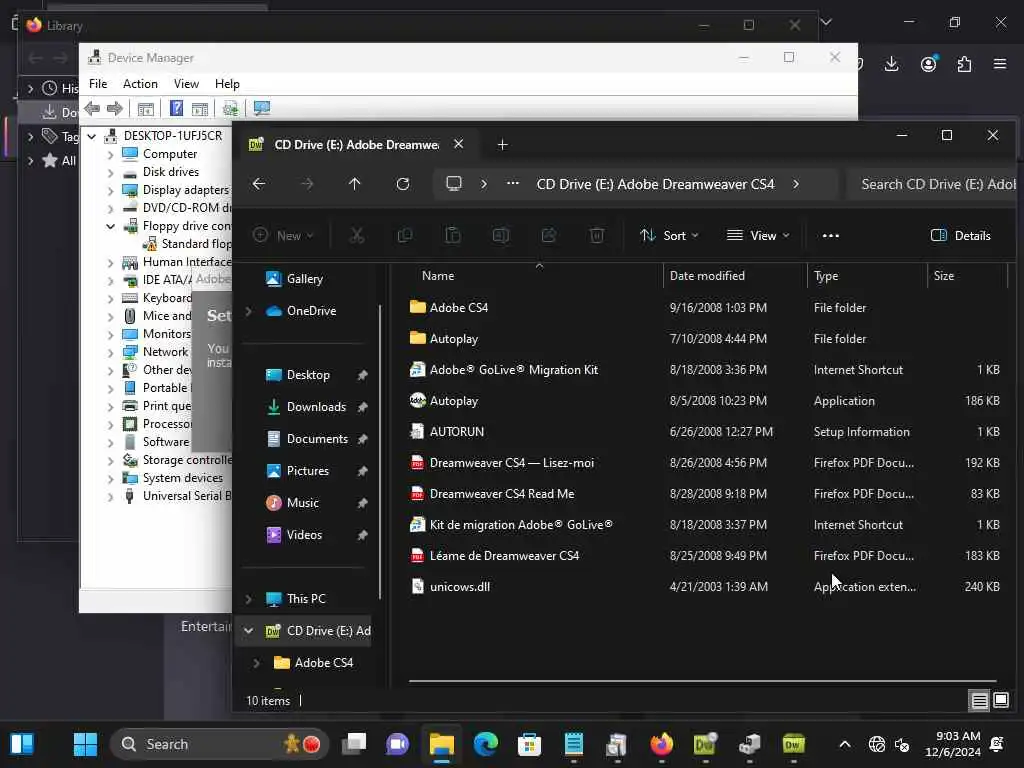This screenshot has height=768, width=1024.
Task: Expand Monitors node in Device Manager
Action: [110, 334]
